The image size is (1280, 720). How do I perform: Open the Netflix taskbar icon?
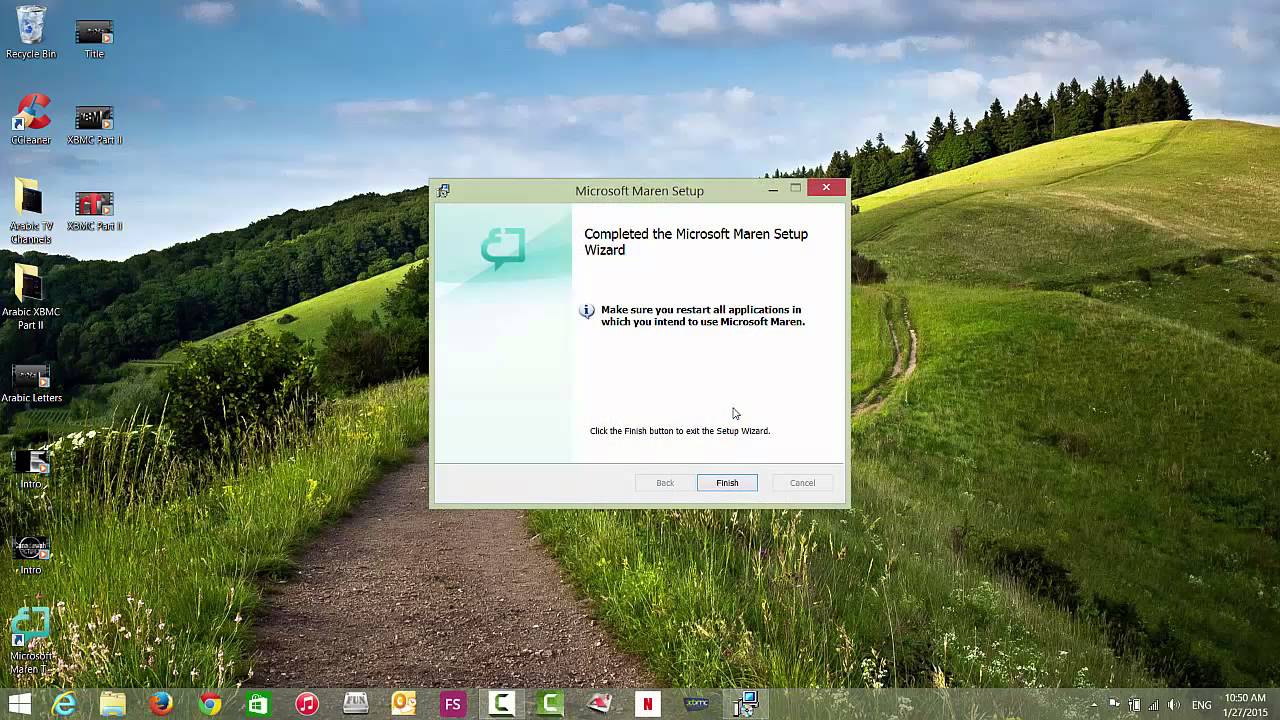(x=648, y=704)
